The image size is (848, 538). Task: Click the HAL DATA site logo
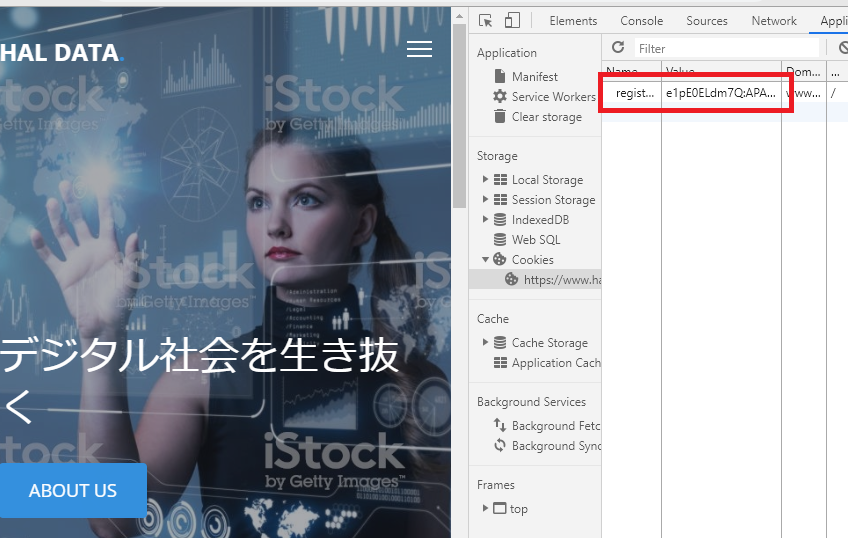61,52
